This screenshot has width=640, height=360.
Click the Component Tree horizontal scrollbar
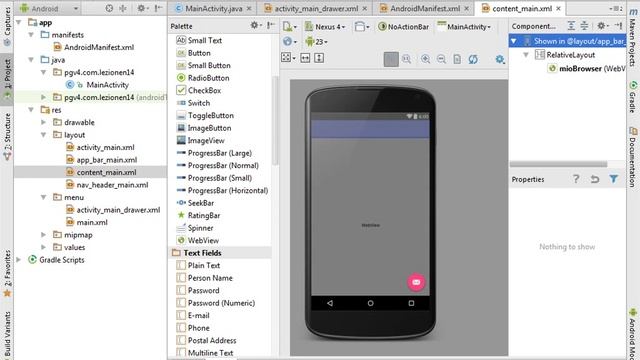pos(558,164)
